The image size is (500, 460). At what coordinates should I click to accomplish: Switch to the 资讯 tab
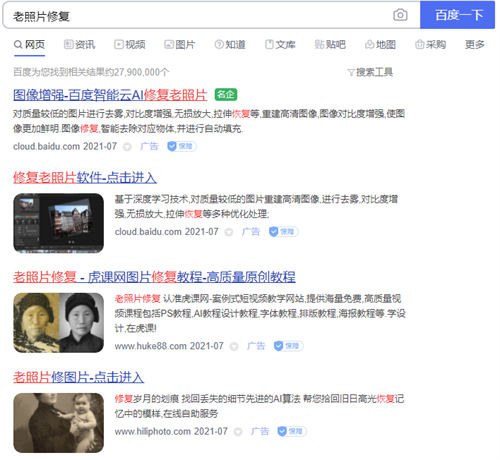coord(80,44)
